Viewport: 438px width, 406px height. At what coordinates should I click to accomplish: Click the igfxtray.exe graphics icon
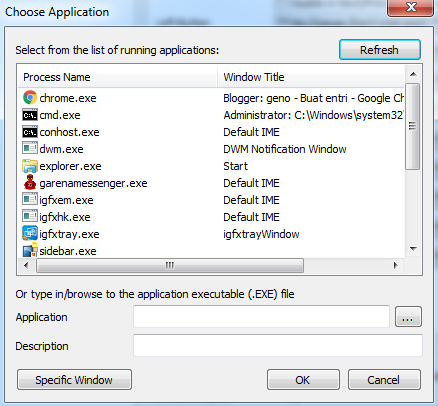coord(30,233)
